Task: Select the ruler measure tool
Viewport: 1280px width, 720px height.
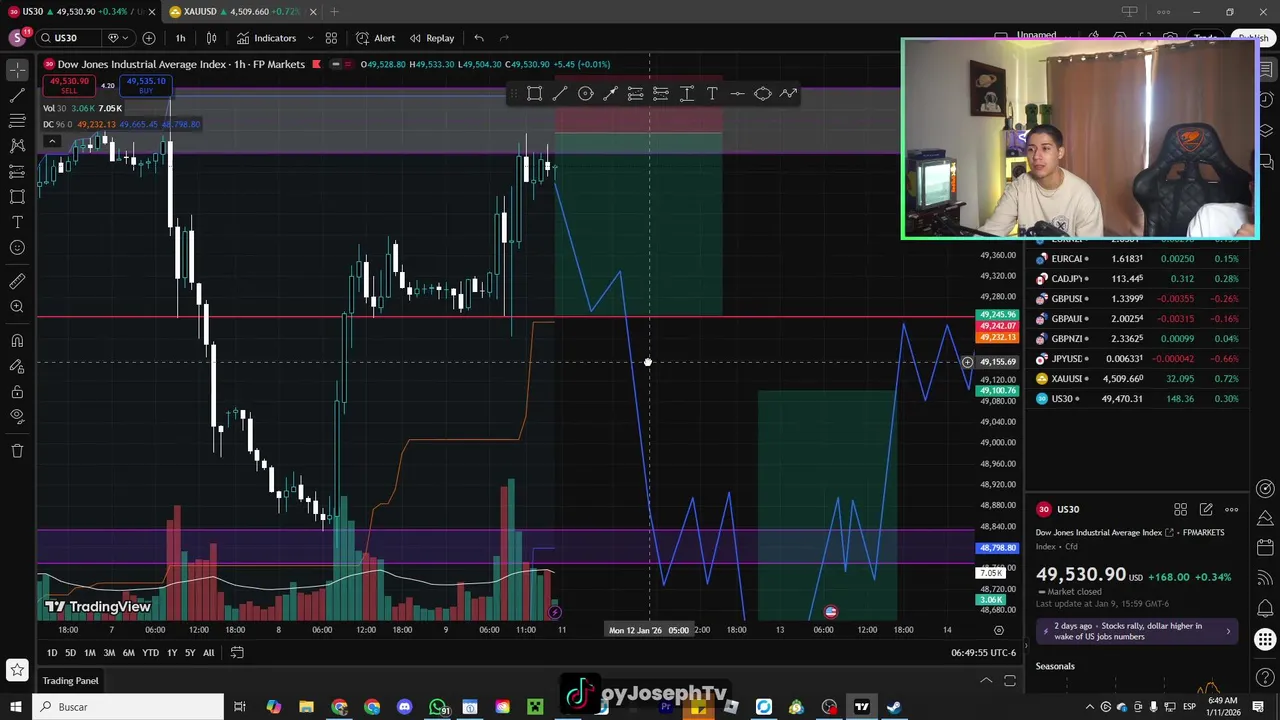Action: click(x=17, y=281)
